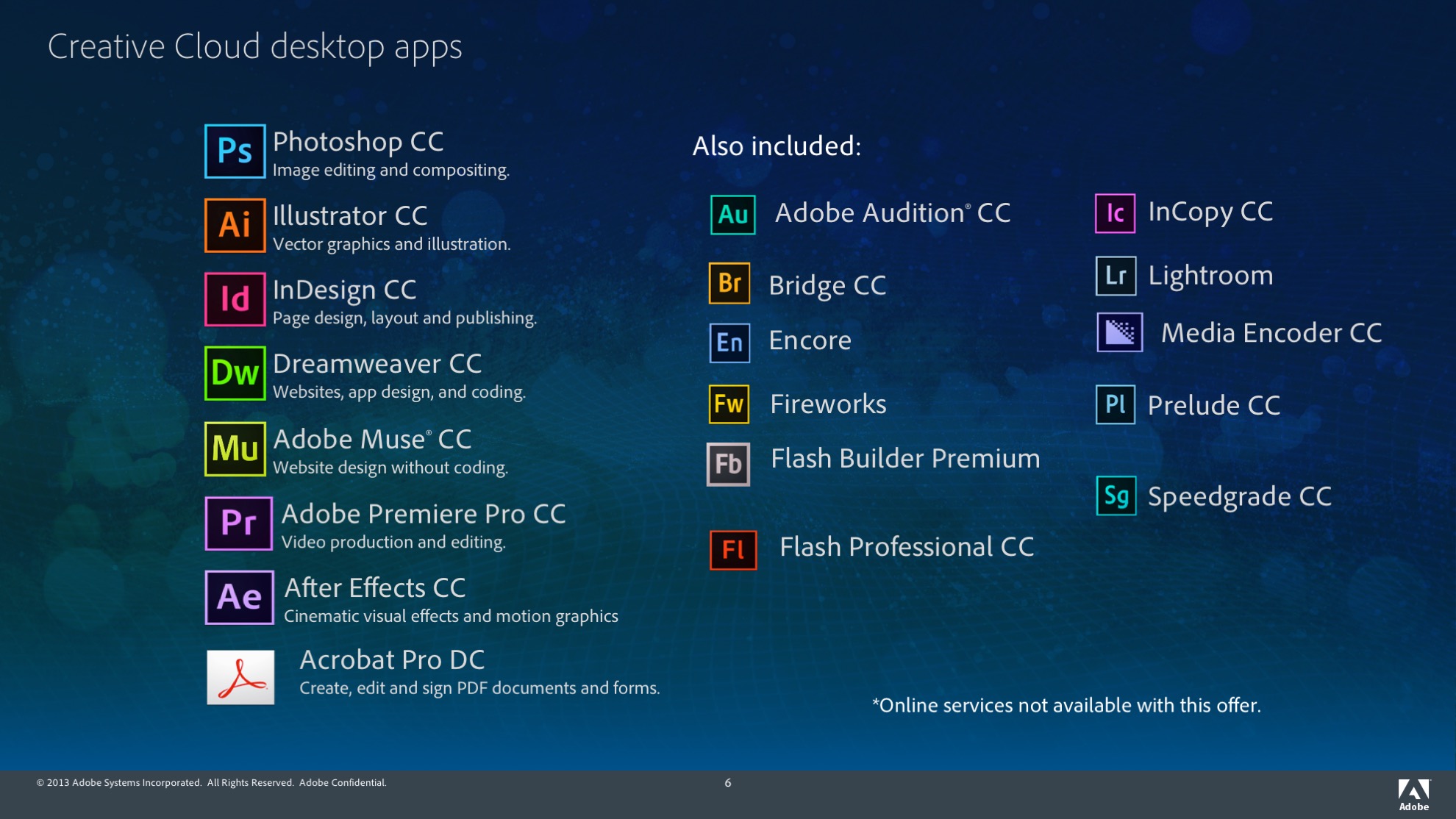Click the Acrobat Pro DC icon

pyautogui.click(x=240, y=676)
